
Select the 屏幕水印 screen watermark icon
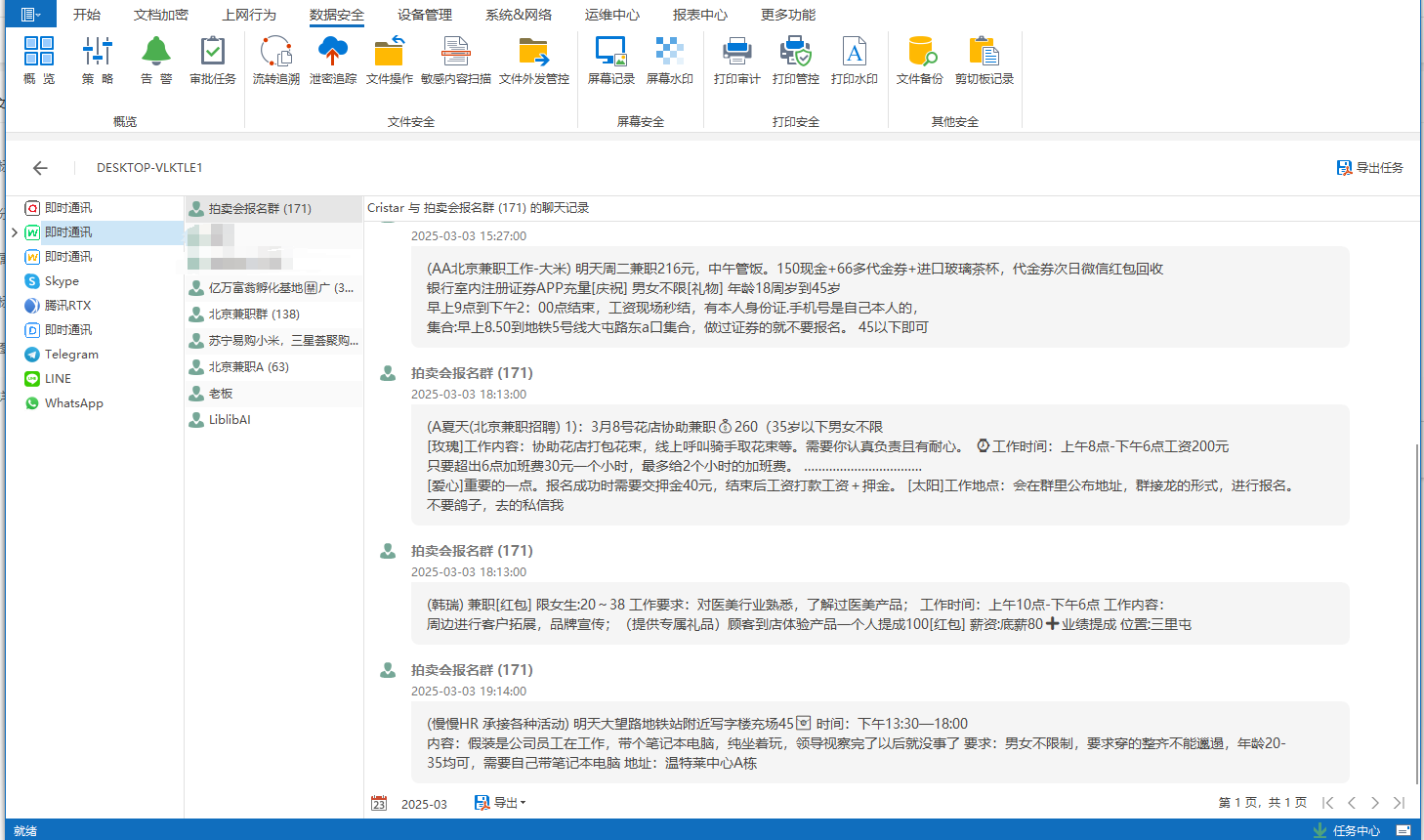(669, 61)
